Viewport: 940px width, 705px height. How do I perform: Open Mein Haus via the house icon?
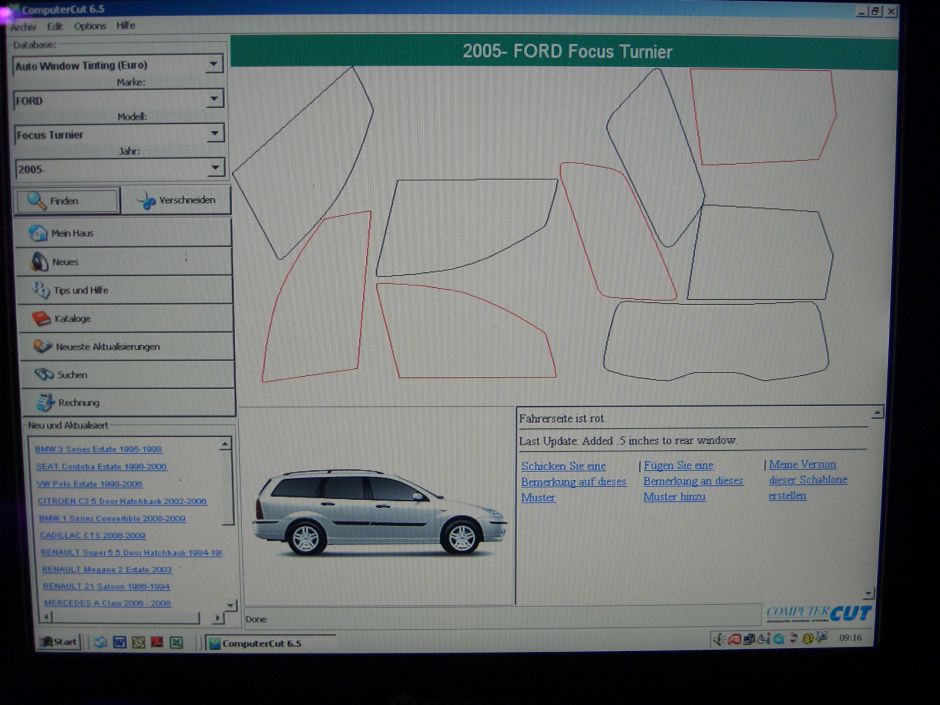(38, 233)
